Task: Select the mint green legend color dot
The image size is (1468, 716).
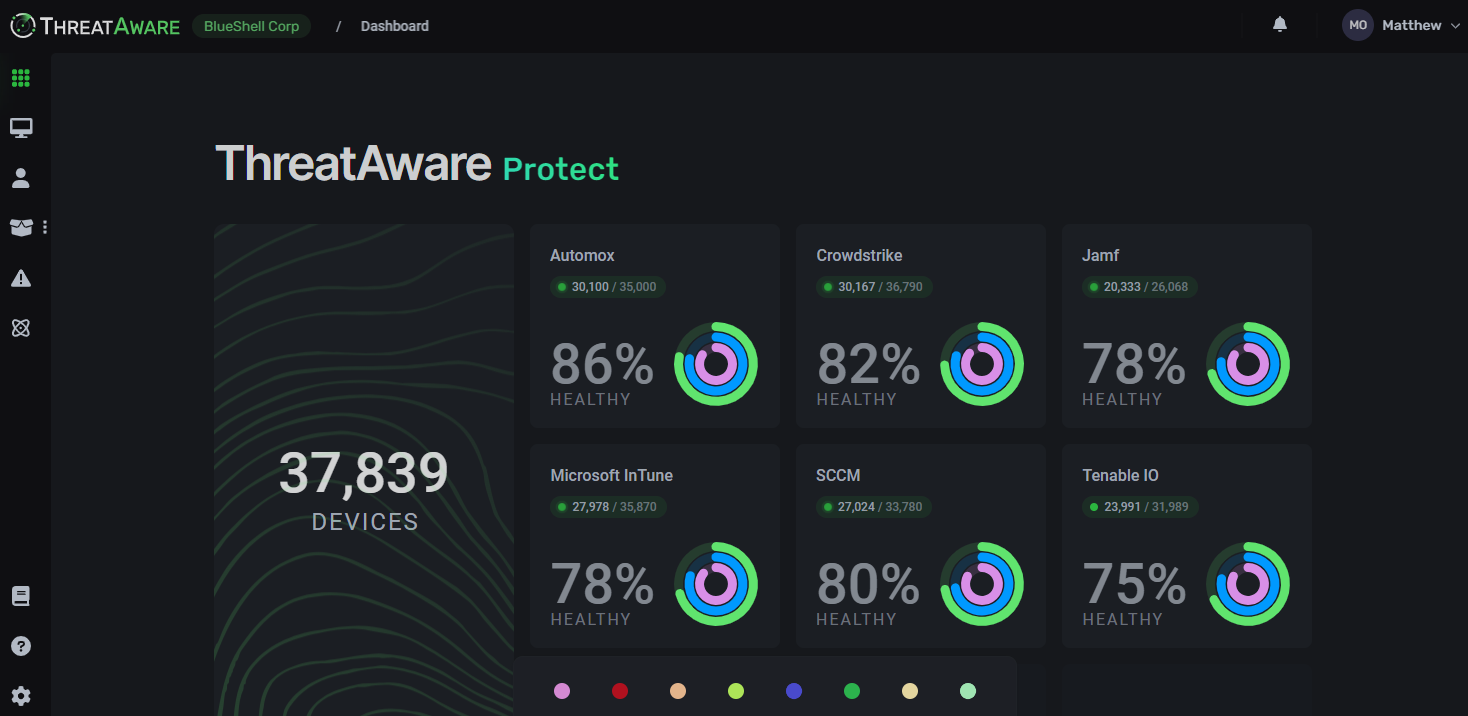Action: [x=968, y=691]
